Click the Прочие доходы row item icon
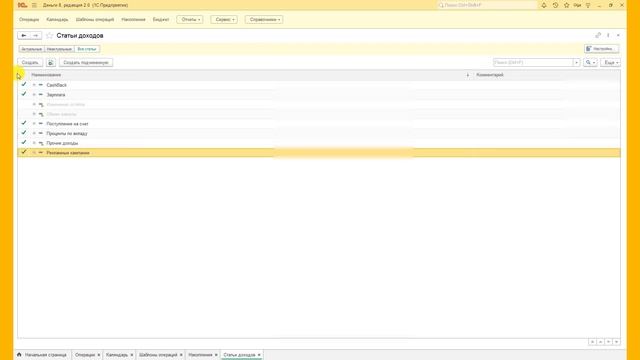 pos(41,143)
